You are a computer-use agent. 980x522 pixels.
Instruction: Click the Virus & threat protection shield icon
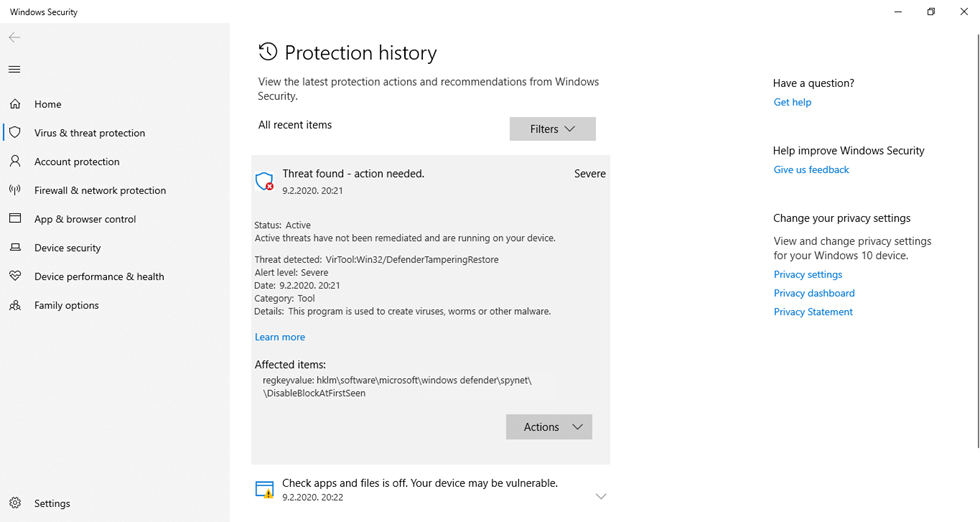(15, 132)
